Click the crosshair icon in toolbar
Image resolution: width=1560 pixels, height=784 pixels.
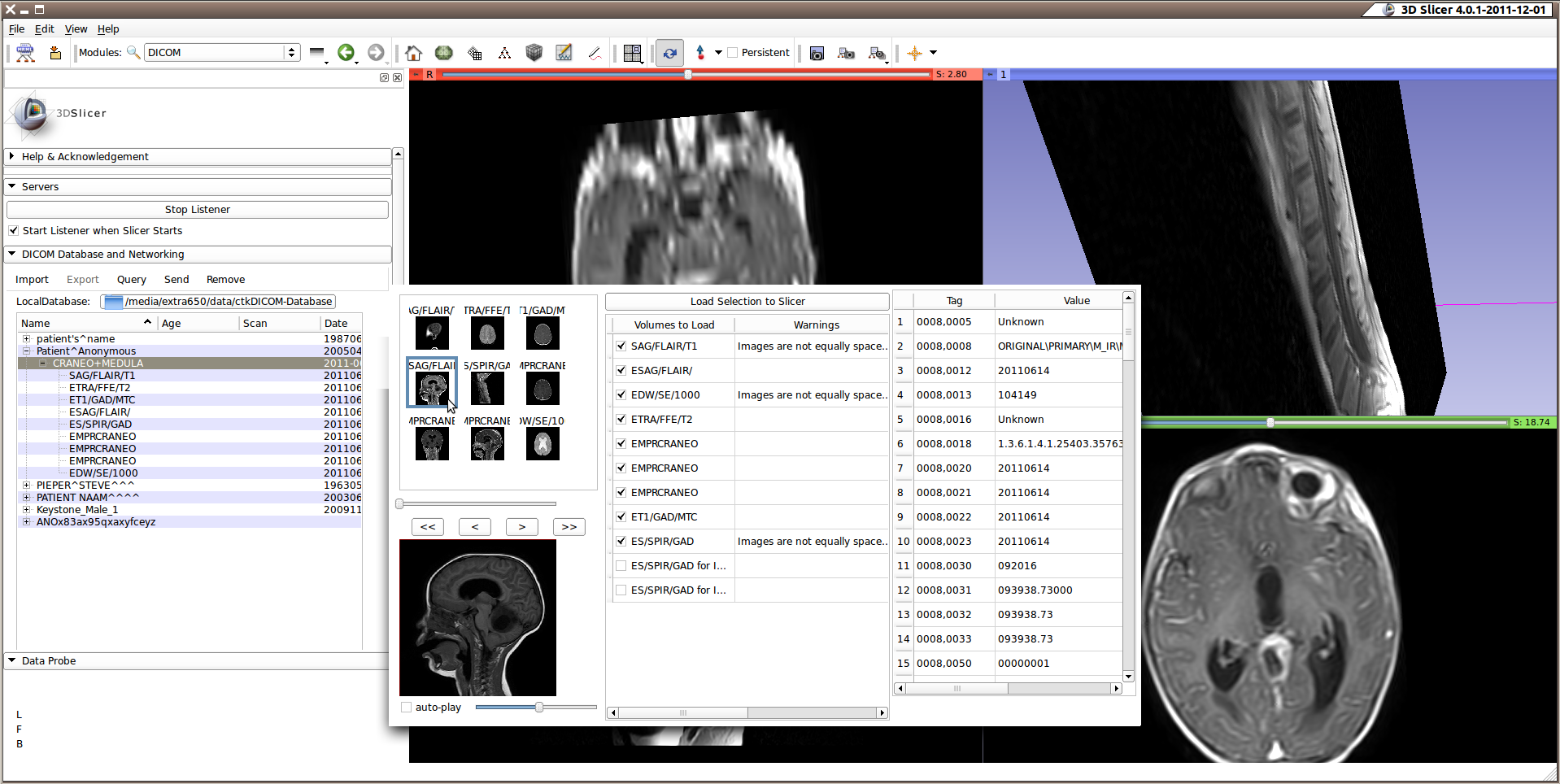tap(914, 53)
